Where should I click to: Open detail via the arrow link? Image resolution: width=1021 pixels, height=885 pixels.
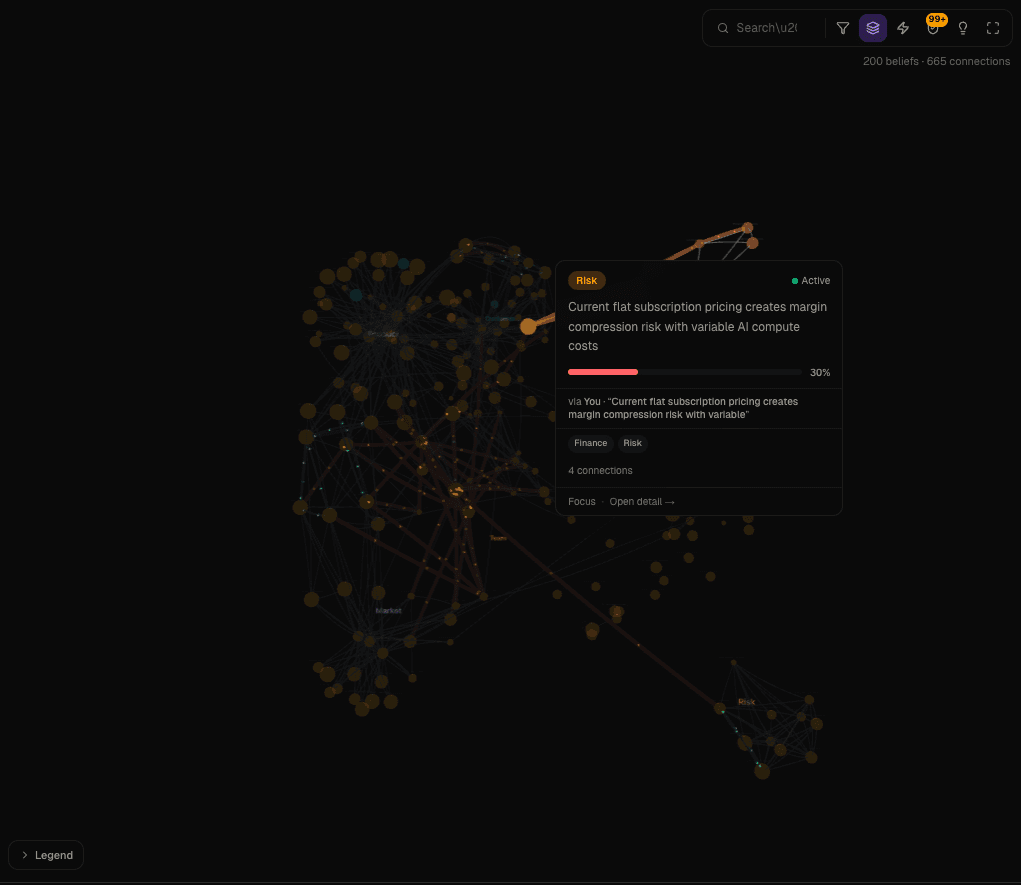[x=670, y=501]
